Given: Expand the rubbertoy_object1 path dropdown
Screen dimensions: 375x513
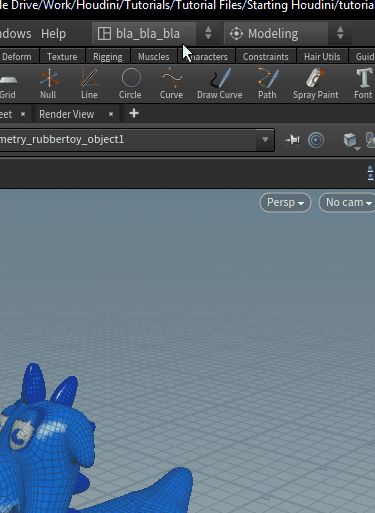Looking at the screenshot, I should [x=265, y=140].
